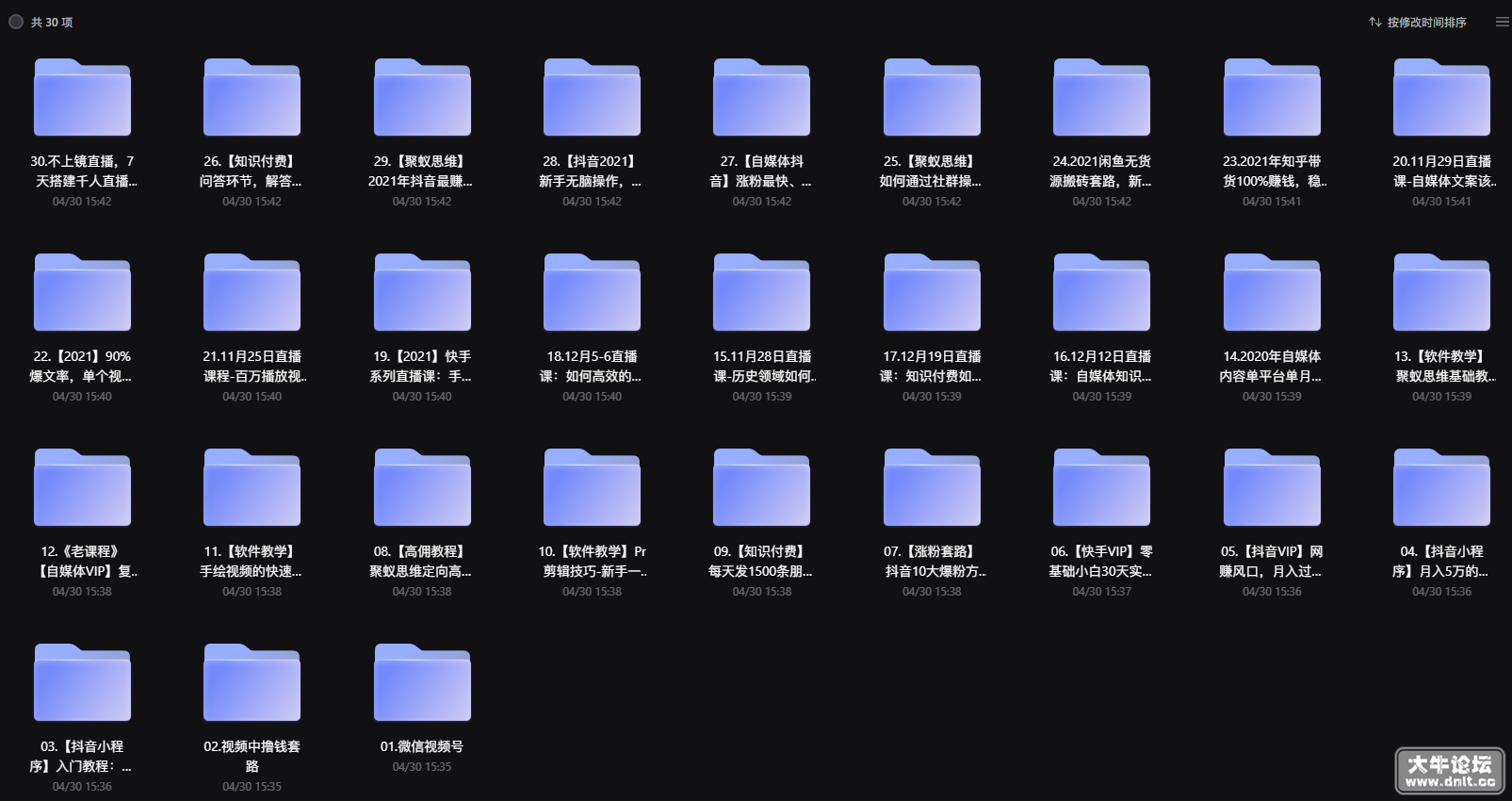Open folder 01.微信视频号
The width and height of the screenshot is (1512, 801).
[422, 682]
